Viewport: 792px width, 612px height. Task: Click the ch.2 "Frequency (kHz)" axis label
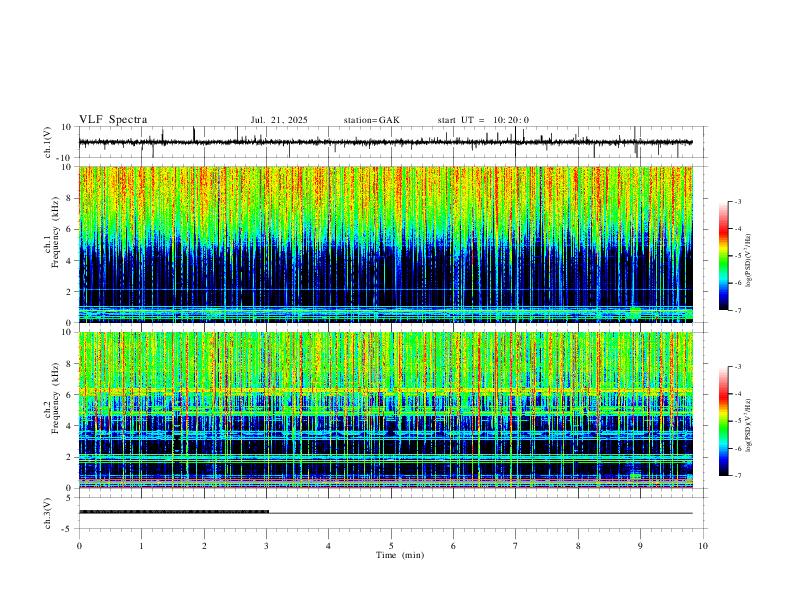[56, 398]
